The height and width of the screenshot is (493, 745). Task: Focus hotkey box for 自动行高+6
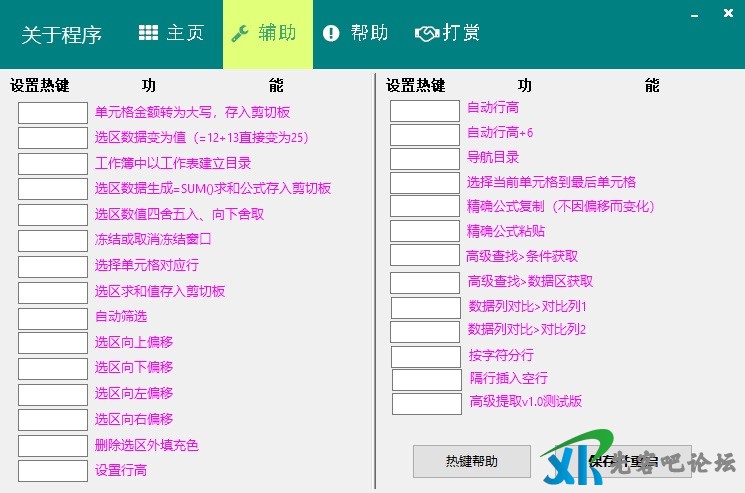click(x=424, y=134)
